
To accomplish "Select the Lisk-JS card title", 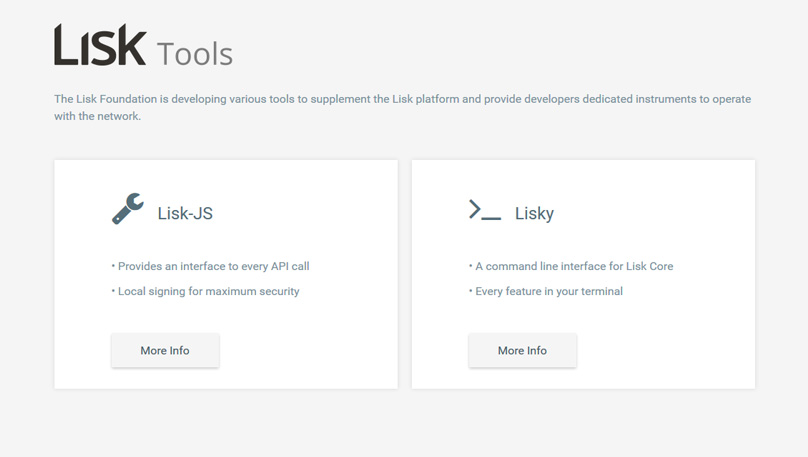I will click(x=185, y=213).
